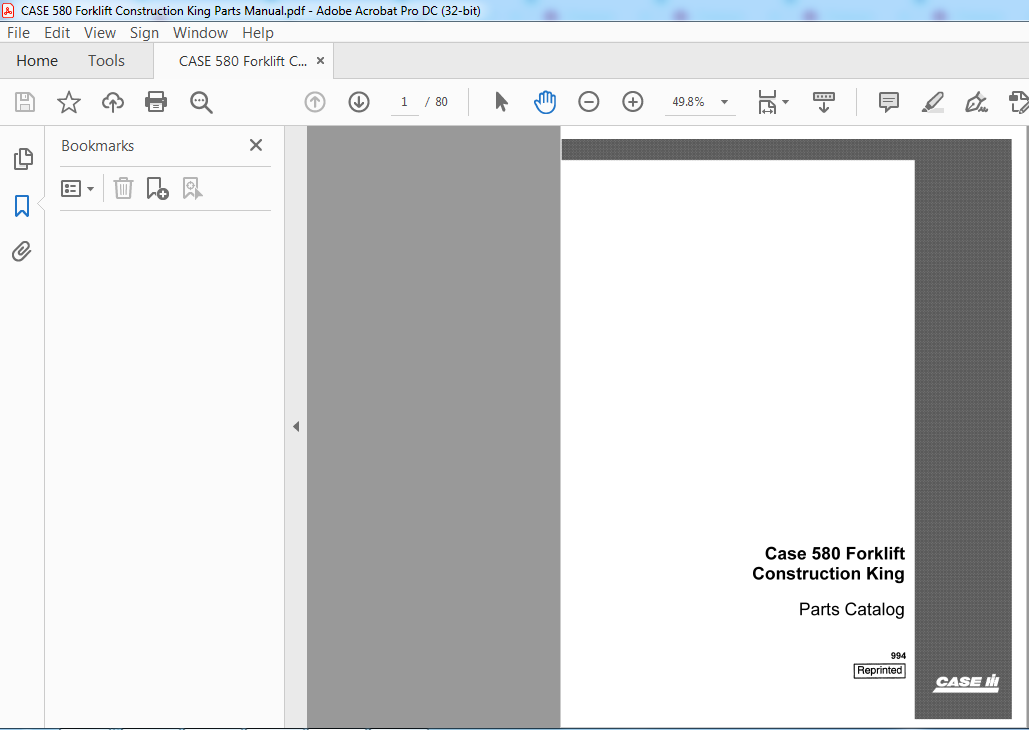Click the total pages '80' text
This screenshot has width=1029, height=730.
[442, 102]
